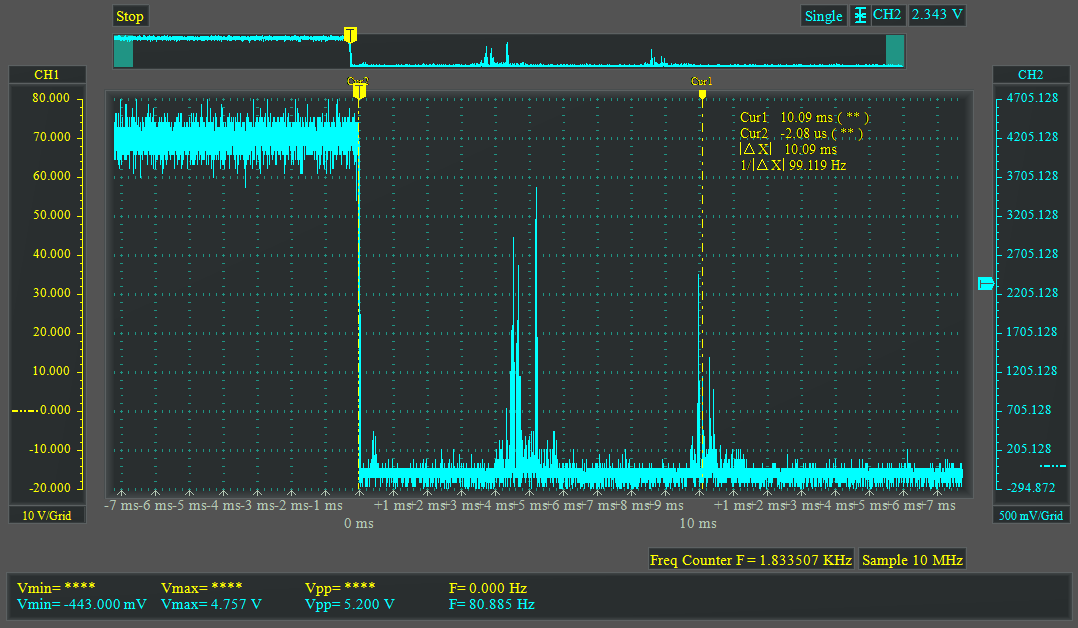Click the |ΔX| 10.09 ms readout
Image resolution: width=1078 pixels, height=628 pixels.
pos(789,149)
